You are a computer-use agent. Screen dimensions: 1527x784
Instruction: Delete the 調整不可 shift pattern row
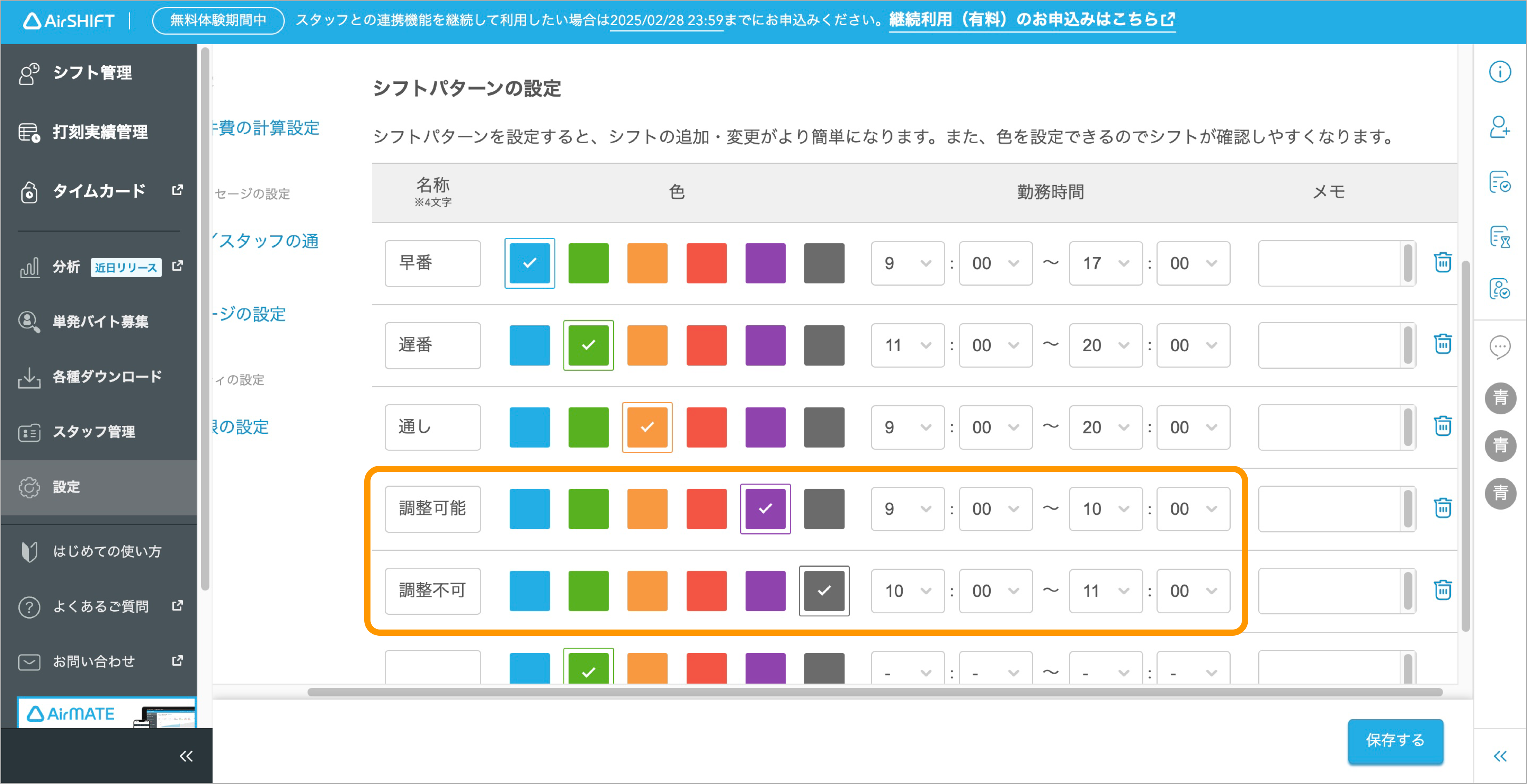1442,590
